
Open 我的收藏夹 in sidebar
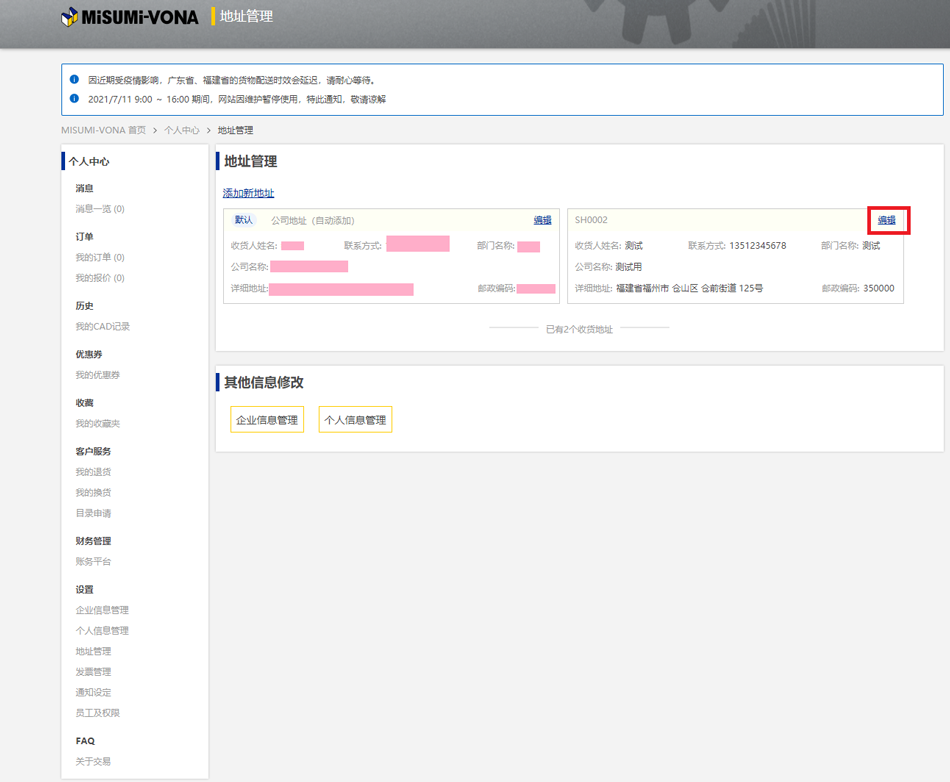97,423
